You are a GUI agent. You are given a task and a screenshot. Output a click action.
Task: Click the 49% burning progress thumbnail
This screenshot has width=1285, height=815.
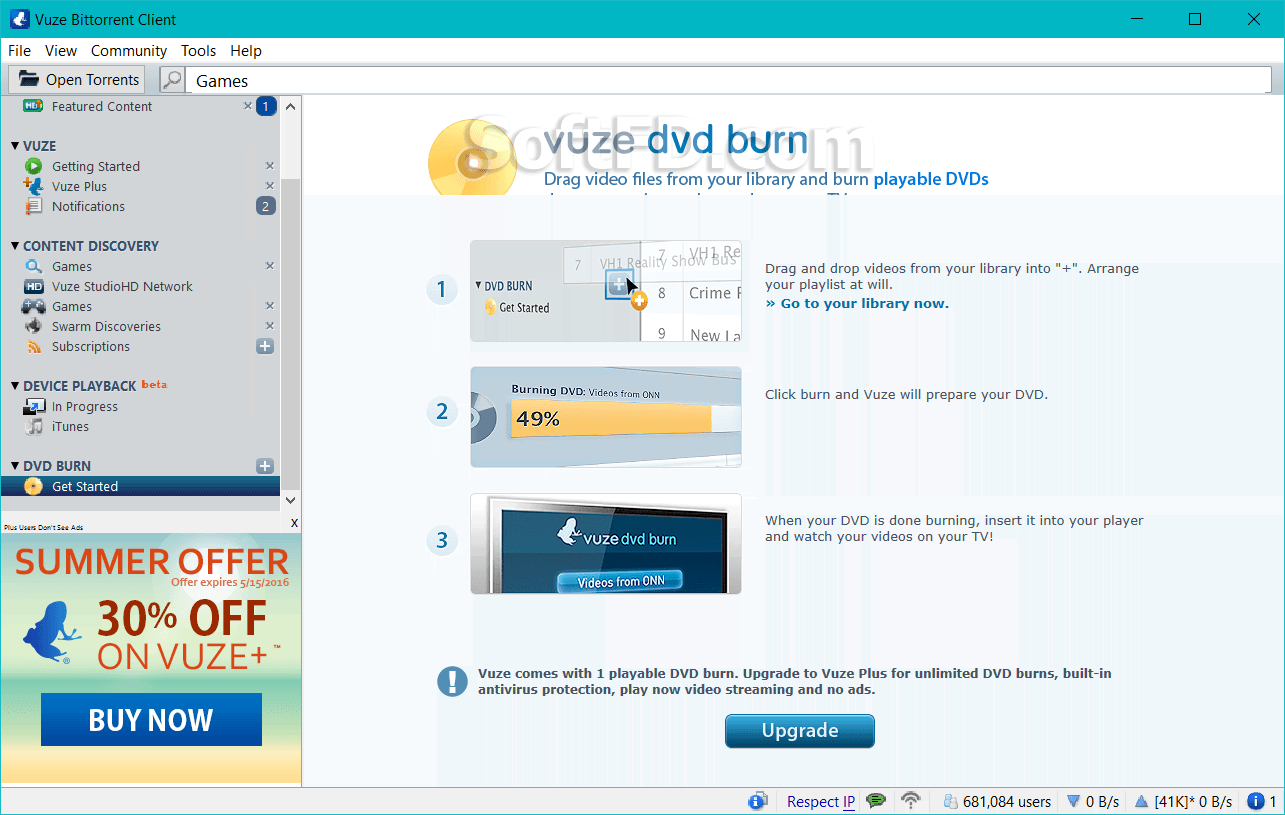(606, 417)
